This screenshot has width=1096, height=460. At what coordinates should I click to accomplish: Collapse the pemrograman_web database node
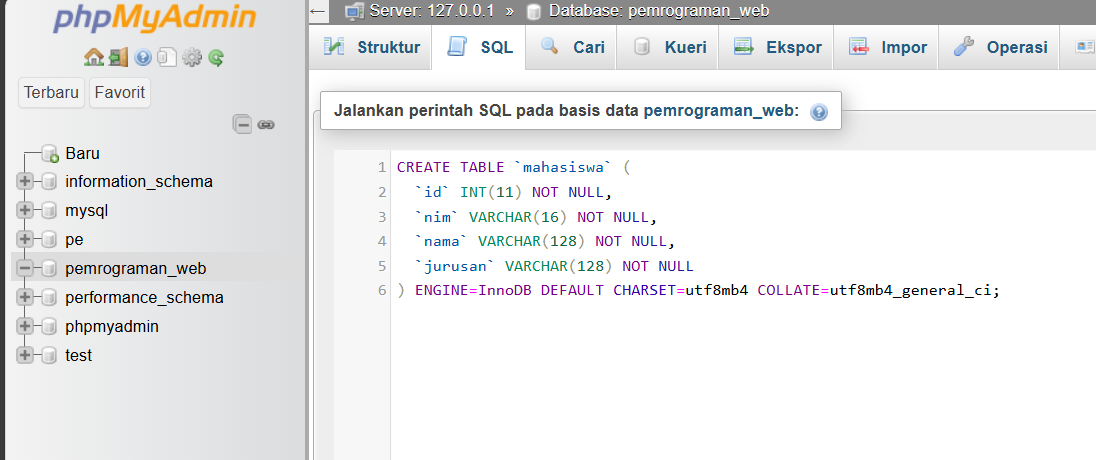[25, 269]
